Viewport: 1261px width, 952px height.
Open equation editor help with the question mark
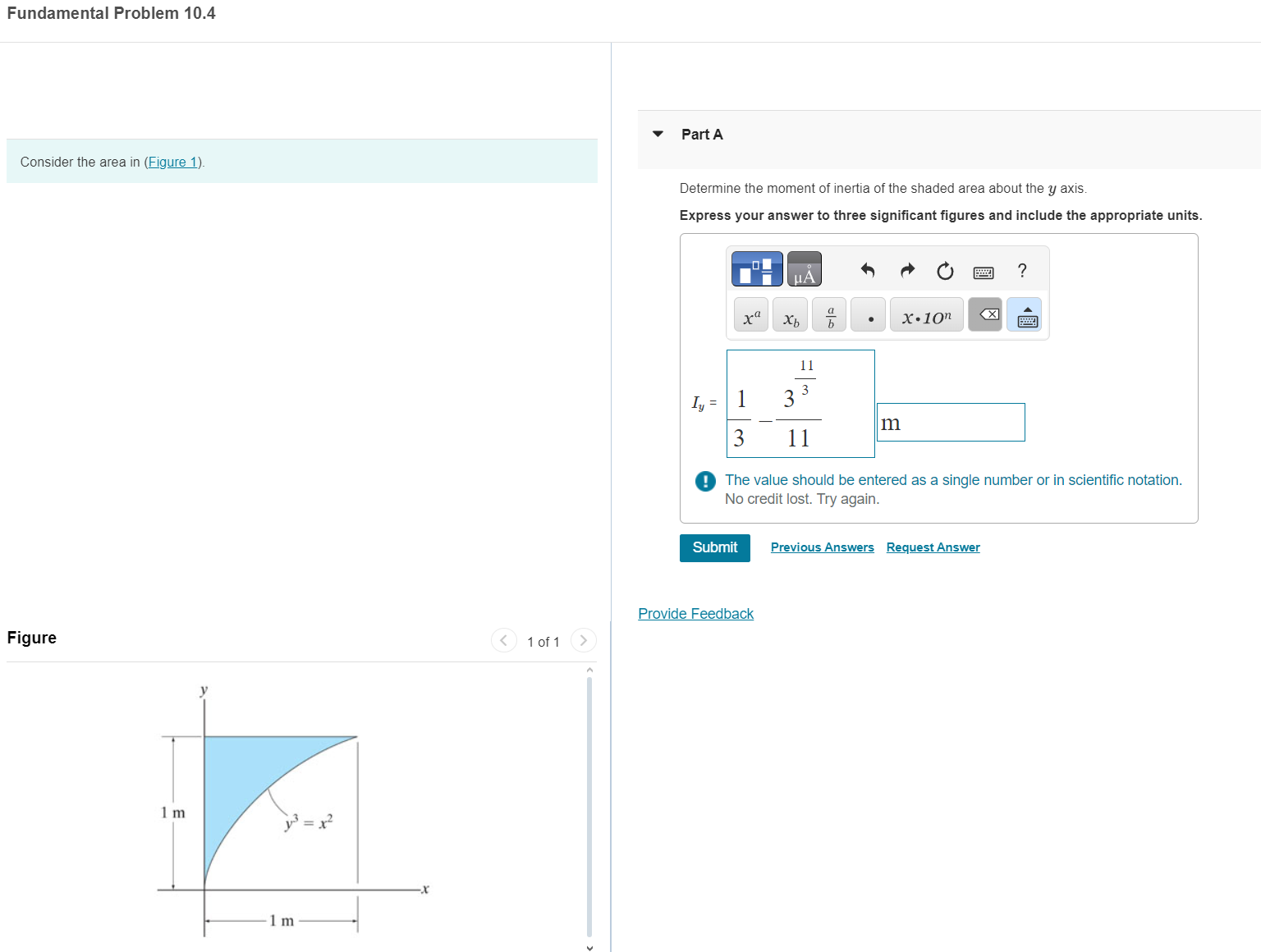pos(1021,271)
